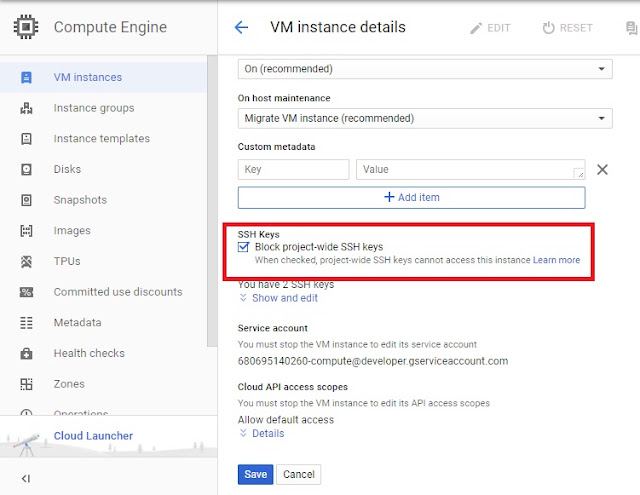Click the VM instances sidebar icon
Screen dimensions: 640x495
26,77
